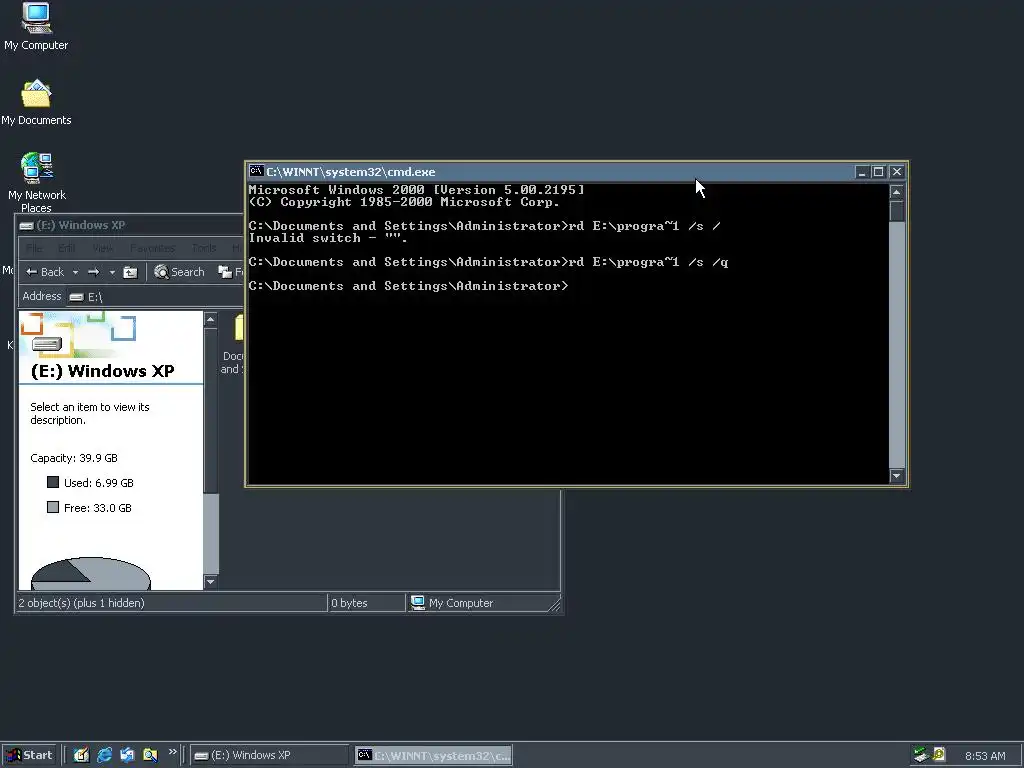This screenshot has width=1024, height=768.
Task: Open Edit menu in Explorer window
Action: click(x=66, y=248)
